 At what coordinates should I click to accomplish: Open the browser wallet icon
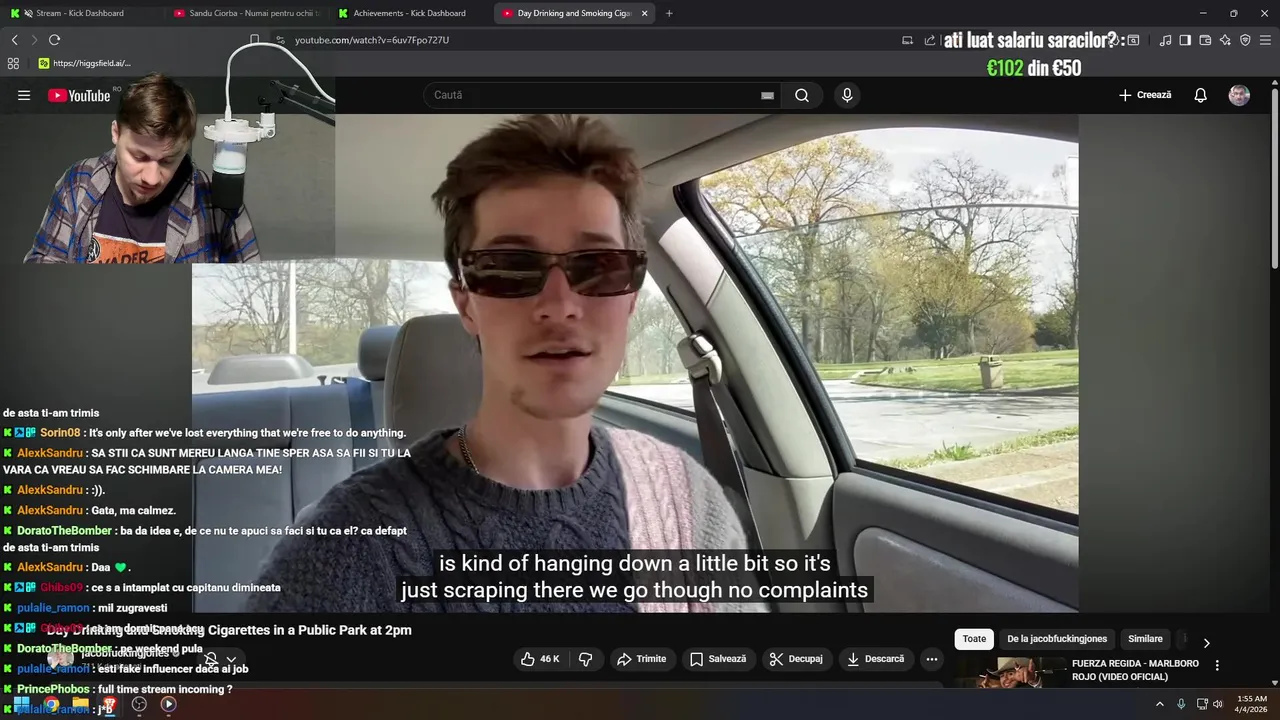pos(1205,40)
